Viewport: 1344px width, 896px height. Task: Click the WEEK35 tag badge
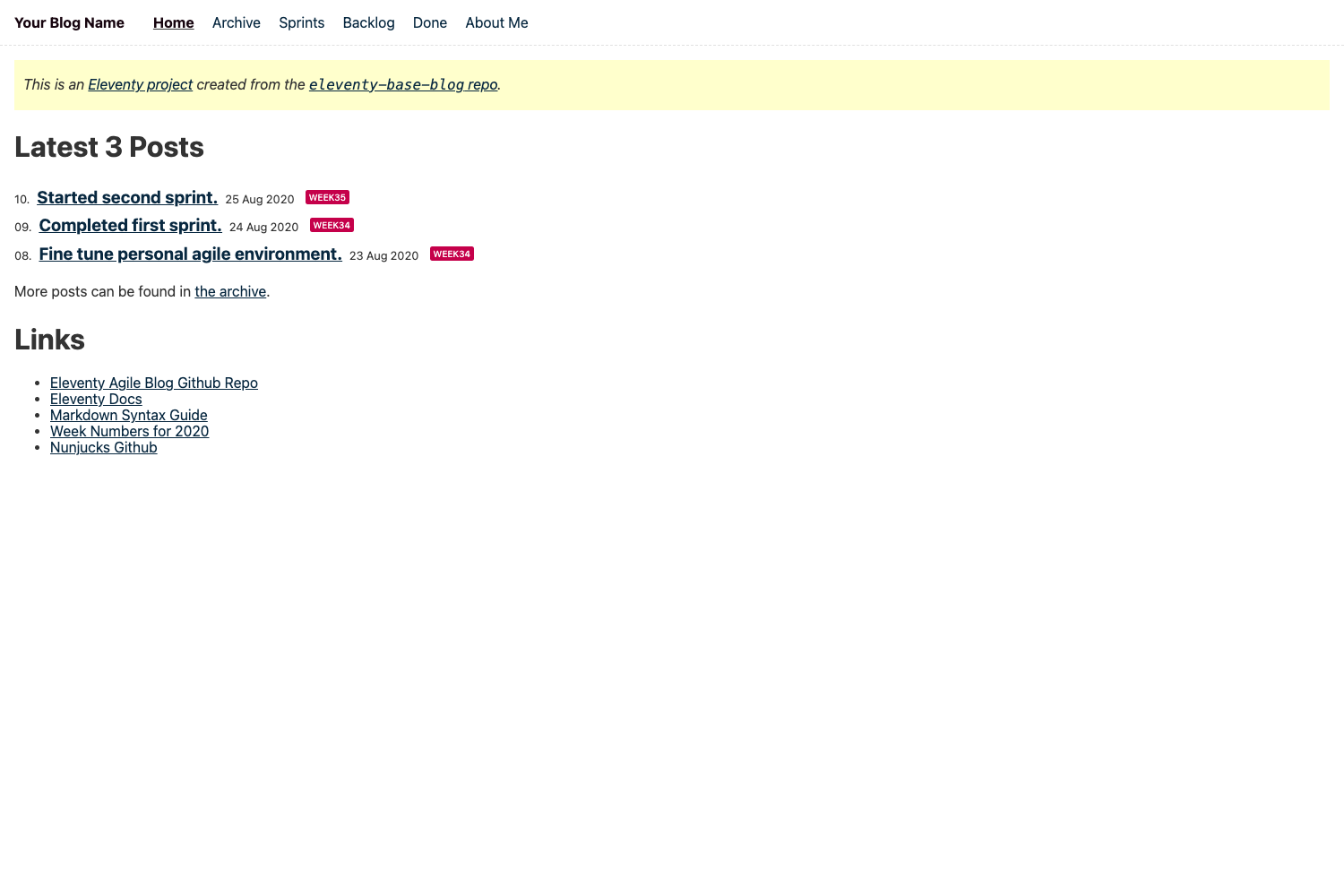pos(327,196)
